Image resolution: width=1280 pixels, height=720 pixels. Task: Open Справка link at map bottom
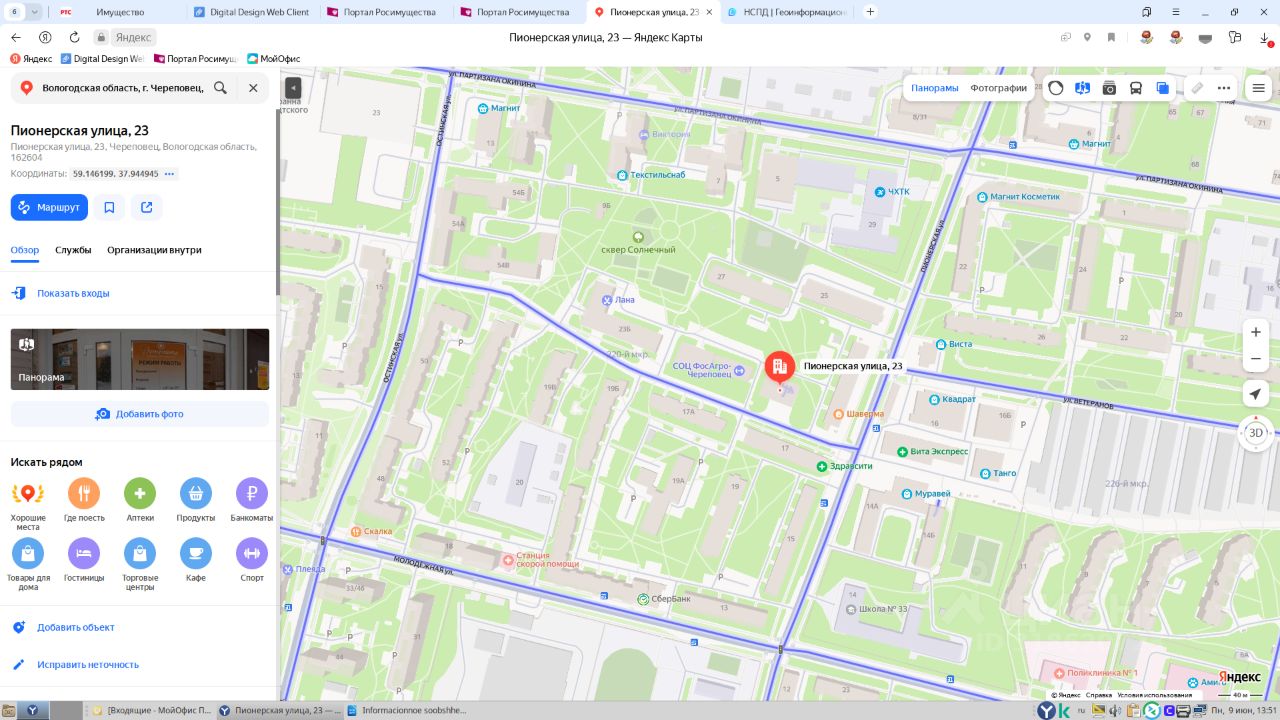(x=1098, y=694)
